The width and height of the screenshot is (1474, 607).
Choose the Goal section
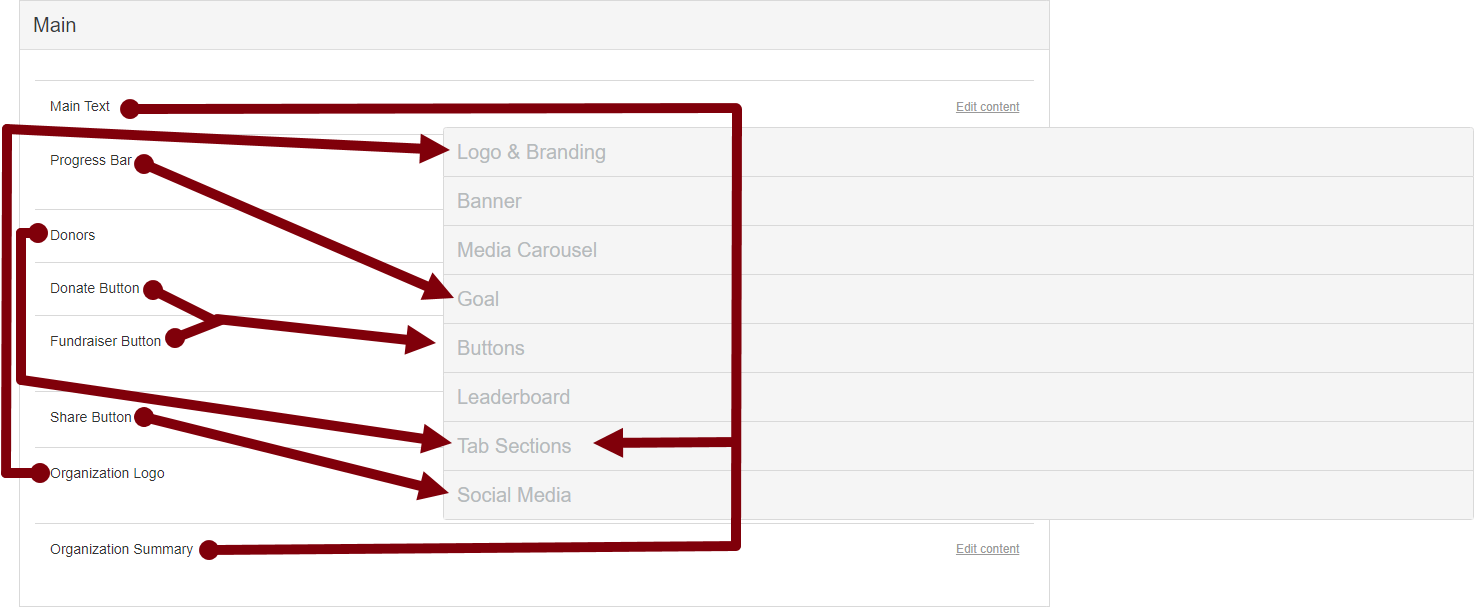pos(958,299)
